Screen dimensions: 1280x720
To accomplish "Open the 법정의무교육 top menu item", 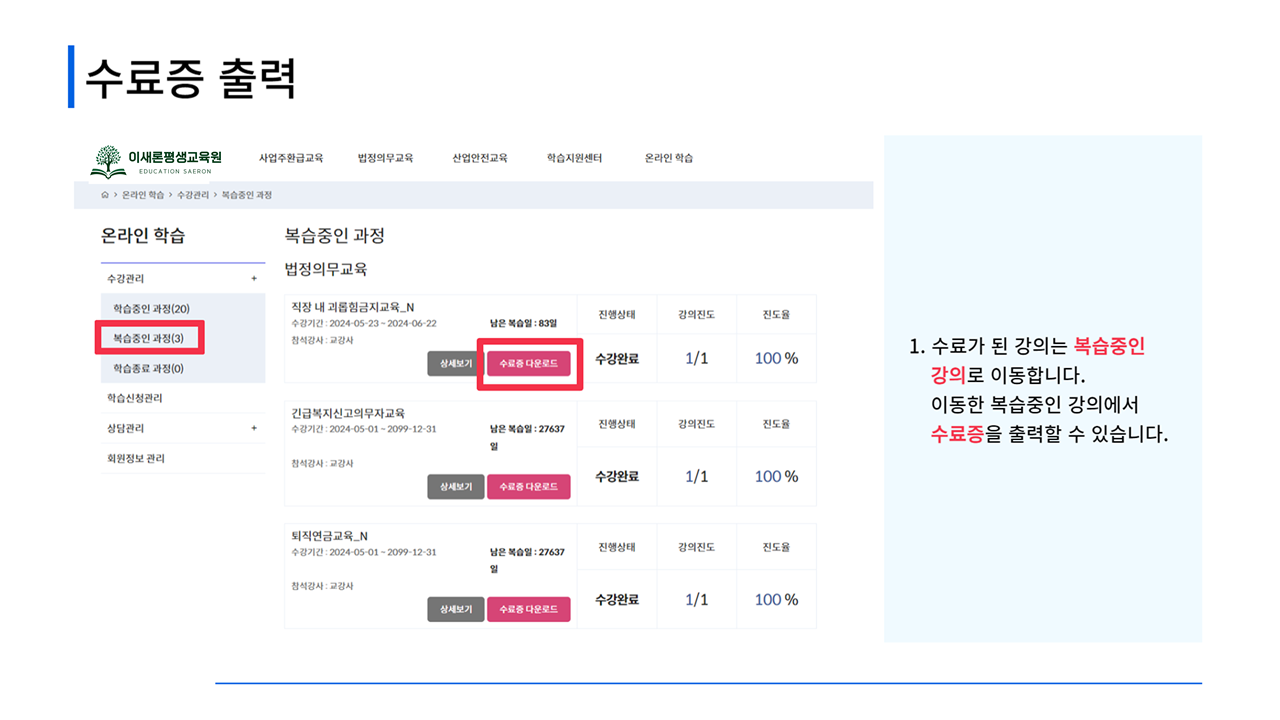I will (x=385, y=158).
